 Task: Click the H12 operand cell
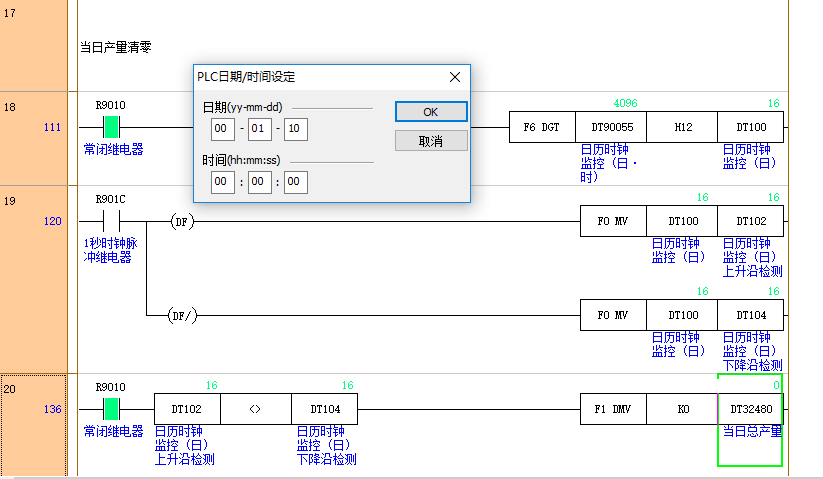tap(682, 127)
